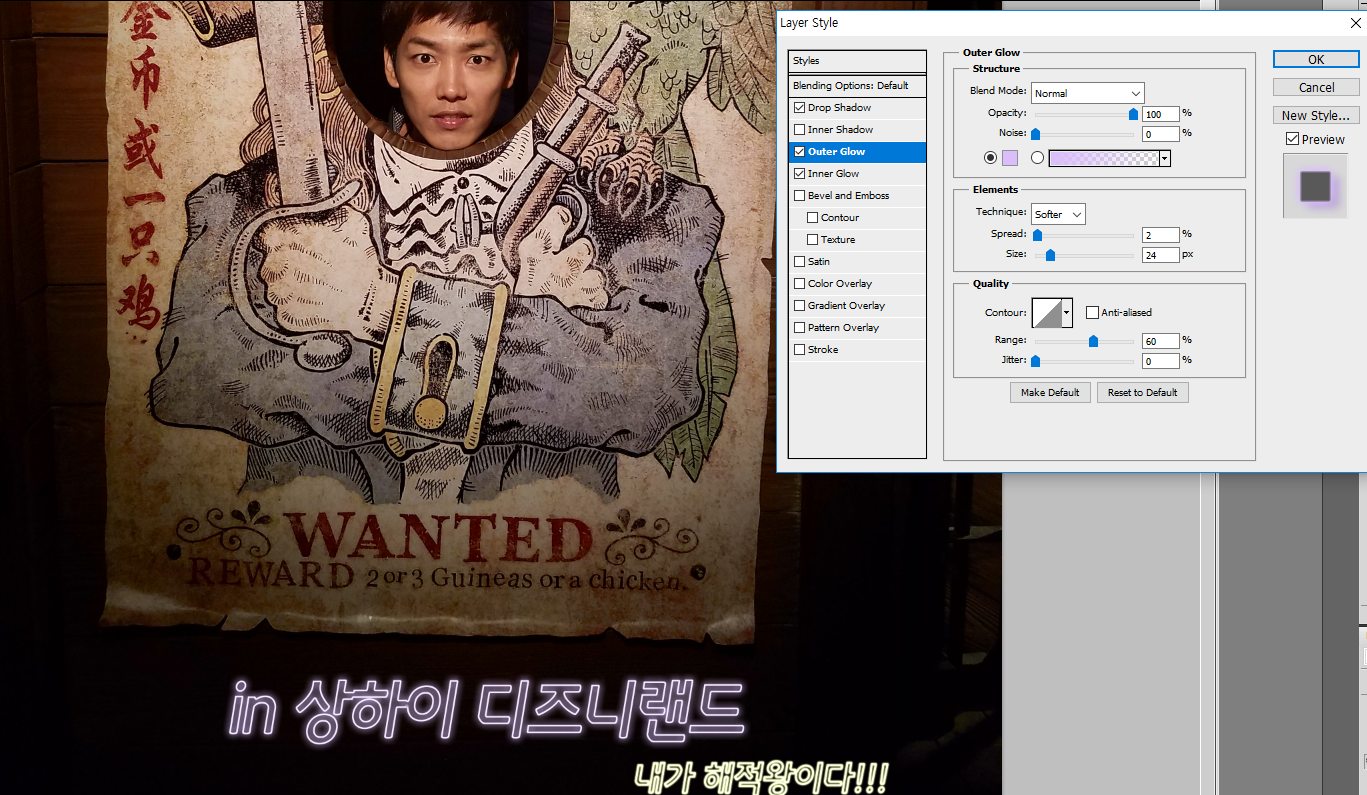Click the Range slider handle
Screen dimensions: 1367x795
tap(1093, 342)
